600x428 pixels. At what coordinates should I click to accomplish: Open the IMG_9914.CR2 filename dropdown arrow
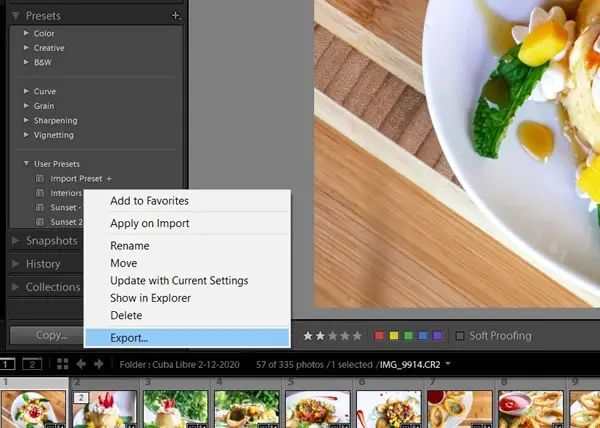click(448, 364)
